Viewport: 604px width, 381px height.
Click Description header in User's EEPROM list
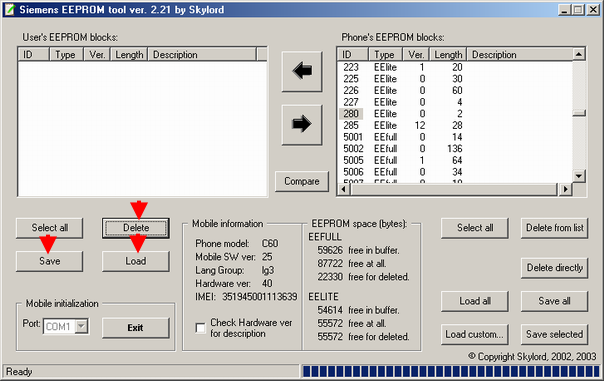click(x=202, y=55)
